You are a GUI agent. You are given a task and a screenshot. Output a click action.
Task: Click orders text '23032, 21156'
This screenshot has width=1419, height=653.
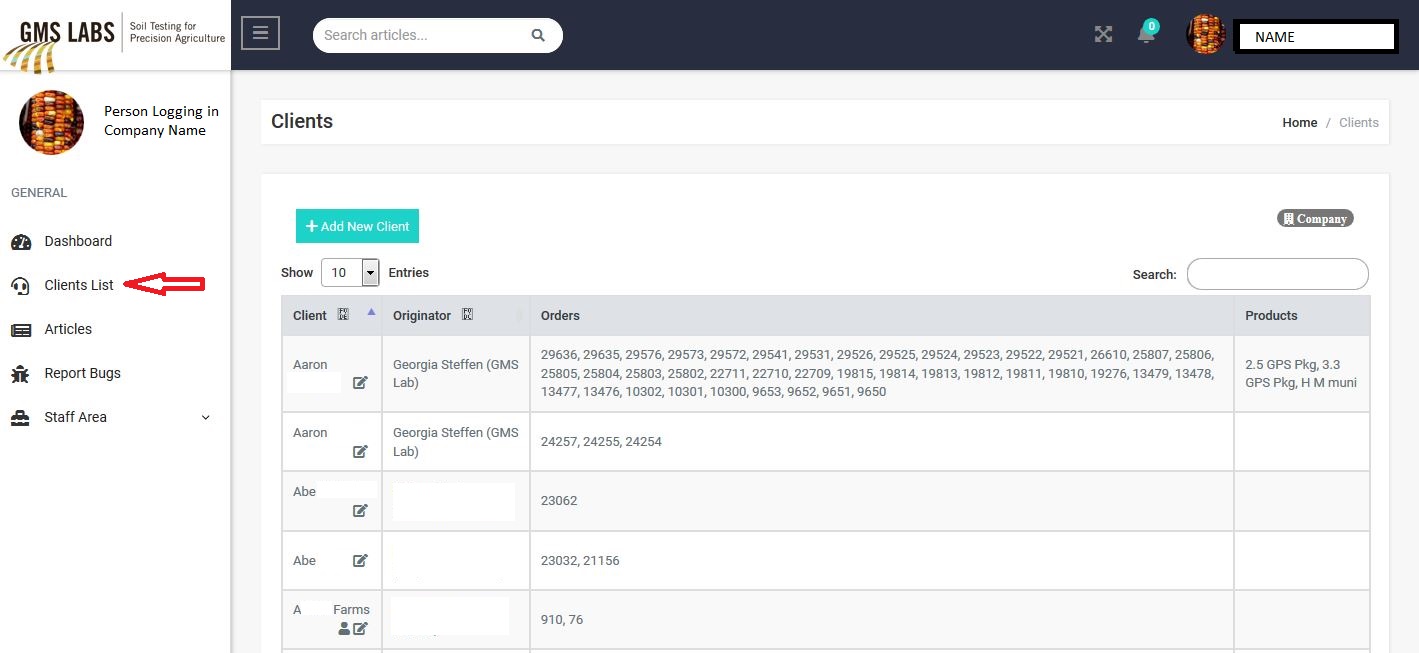(x=580, y=560)
